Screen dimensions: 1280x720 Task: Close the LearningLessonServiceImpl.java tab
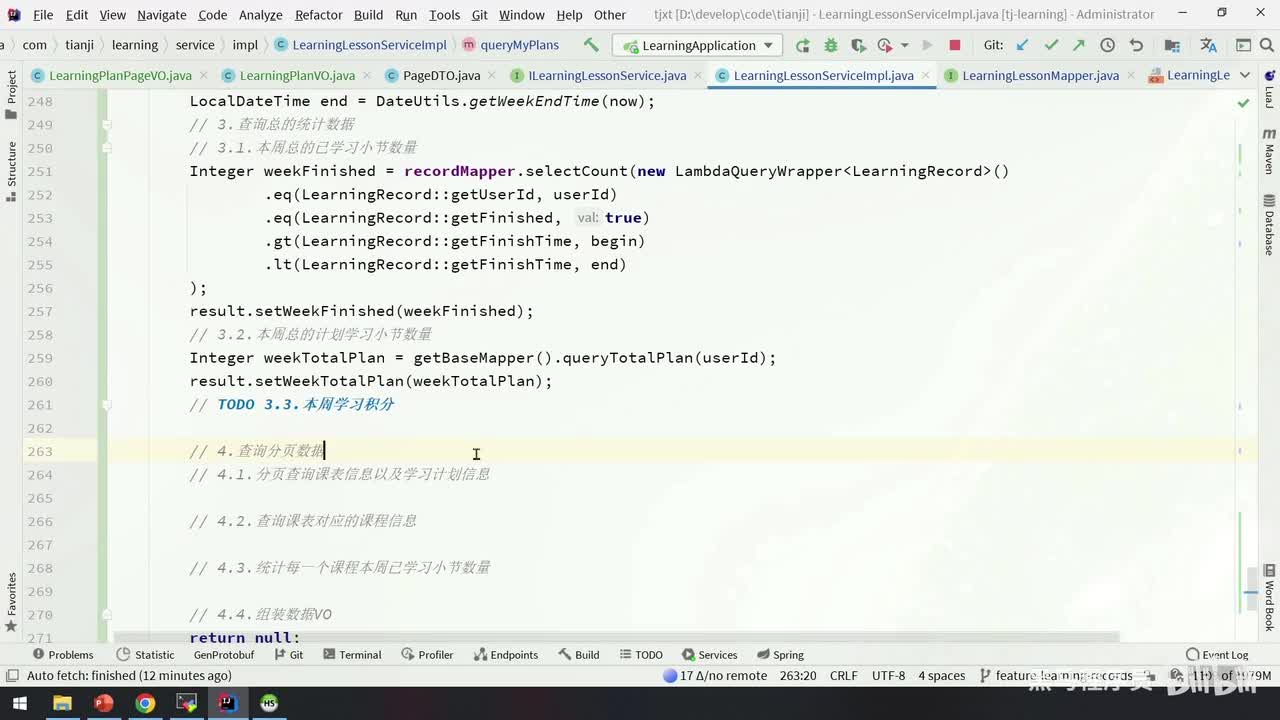[924, 75]
